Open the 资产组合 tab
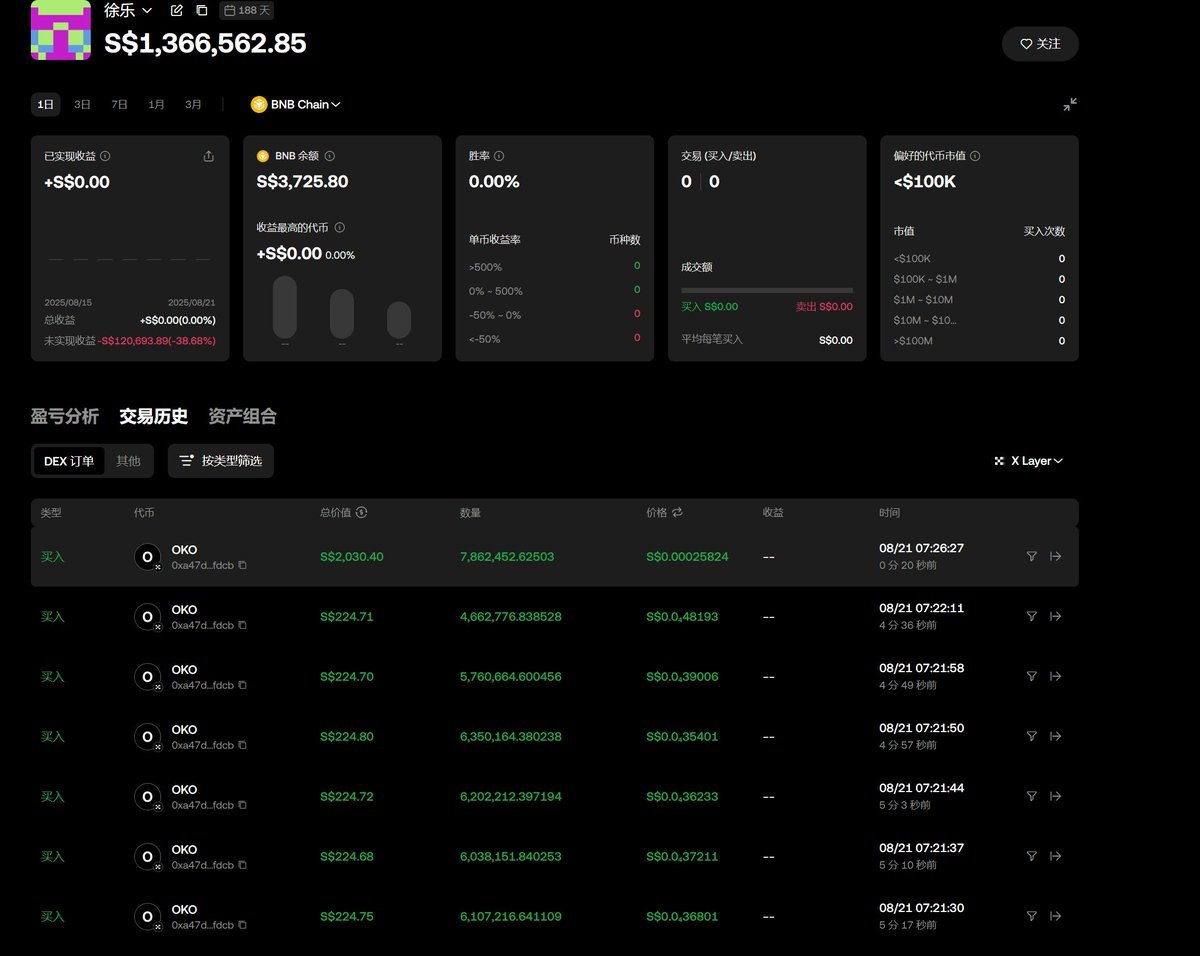Viewport: 1200px width, 956px height. (x=242, y=416)
